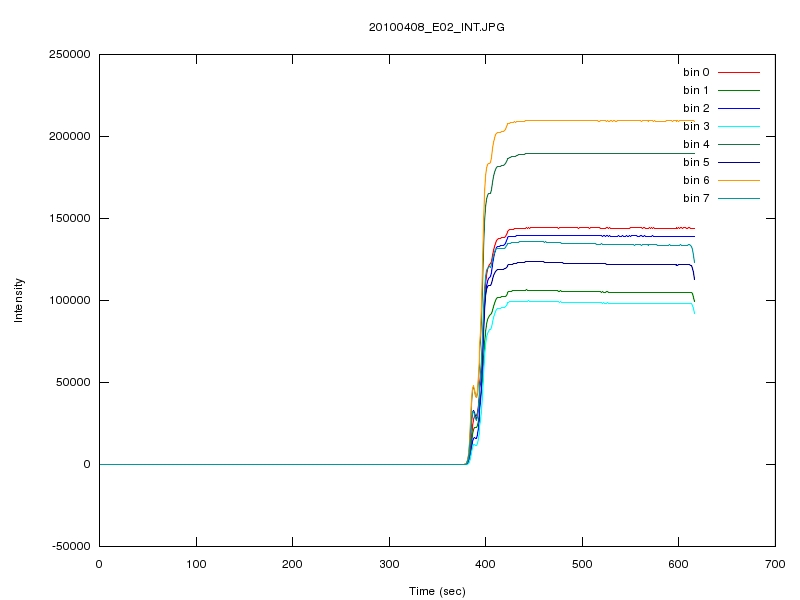This screenshot has height=600, width=800.
Task: Click the red line sample for bin 0
Action: pos(739,72)
